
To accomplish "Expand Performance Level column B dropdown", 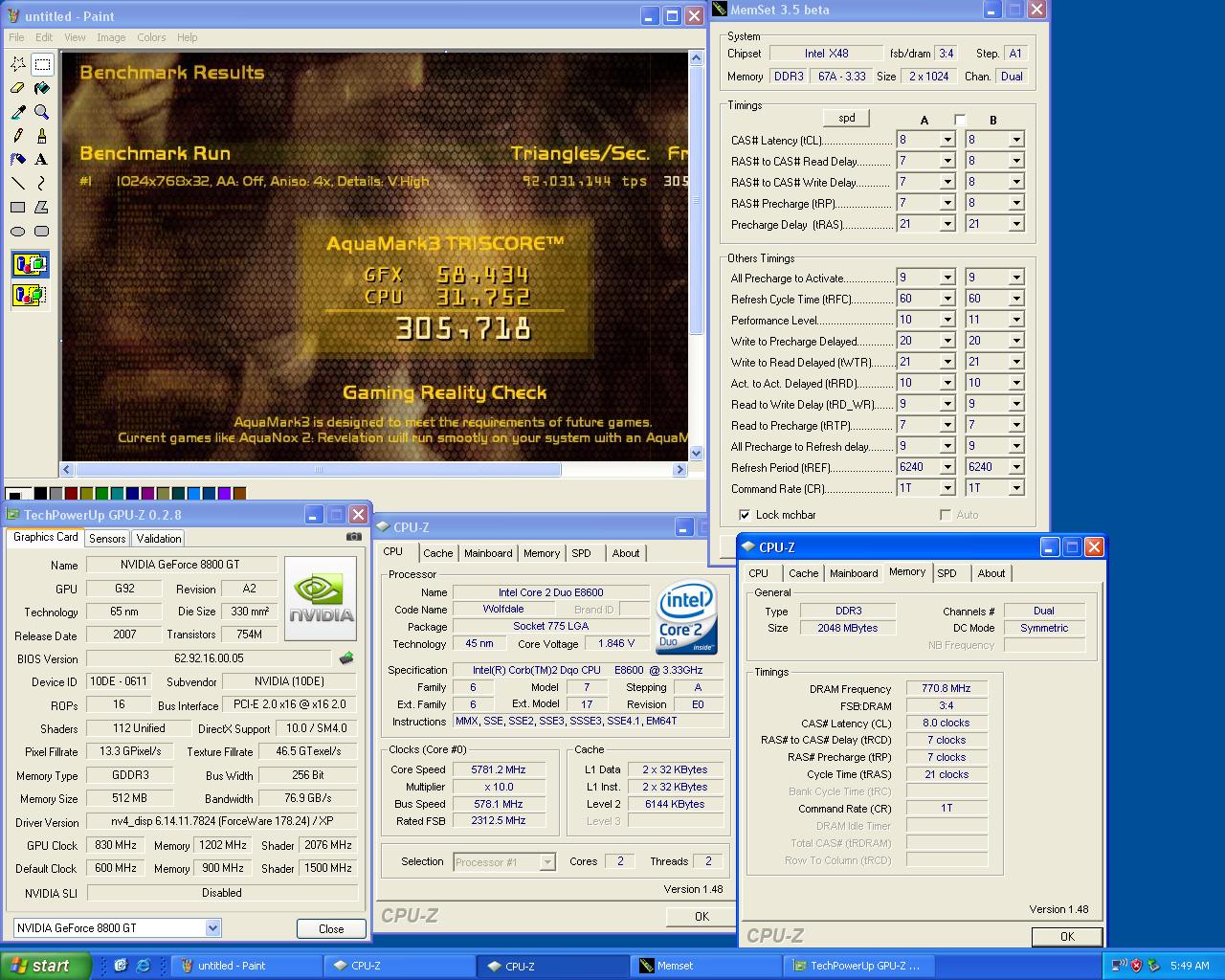I will 1016,320.
